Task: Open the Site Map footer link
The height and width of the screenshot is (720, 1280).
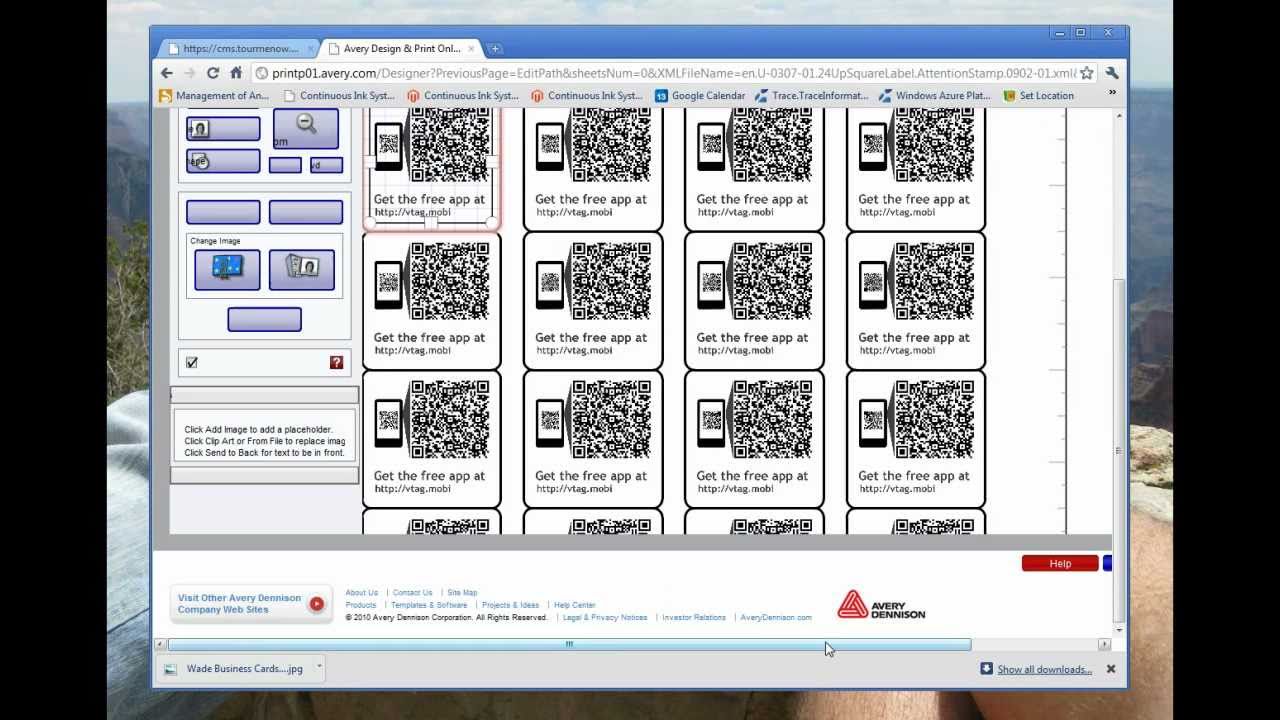Action: (x=462, y=593)
